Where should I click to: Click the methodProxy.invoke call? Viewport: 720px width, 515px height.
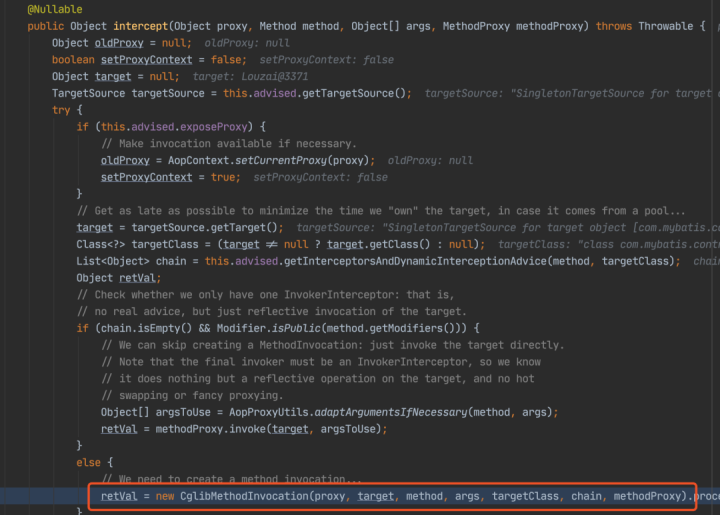pos(210,429)
